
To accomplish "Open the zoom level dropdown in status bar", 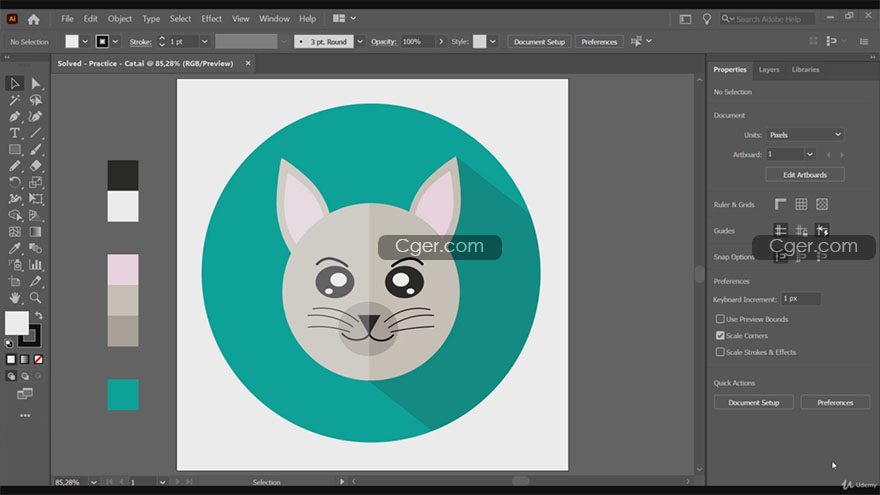I will click(x=94, y=482).
